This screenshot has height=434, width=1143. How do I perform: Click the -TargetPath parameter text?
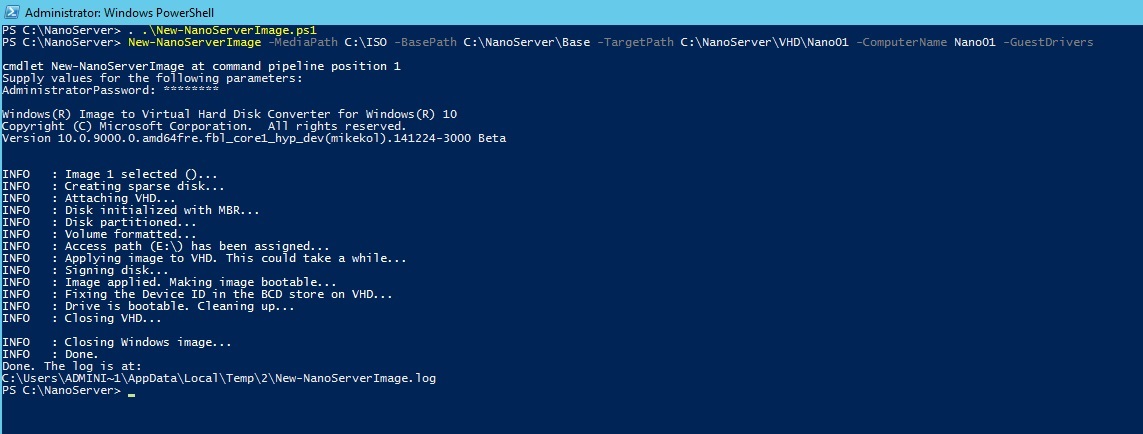[x=635, y=42]
